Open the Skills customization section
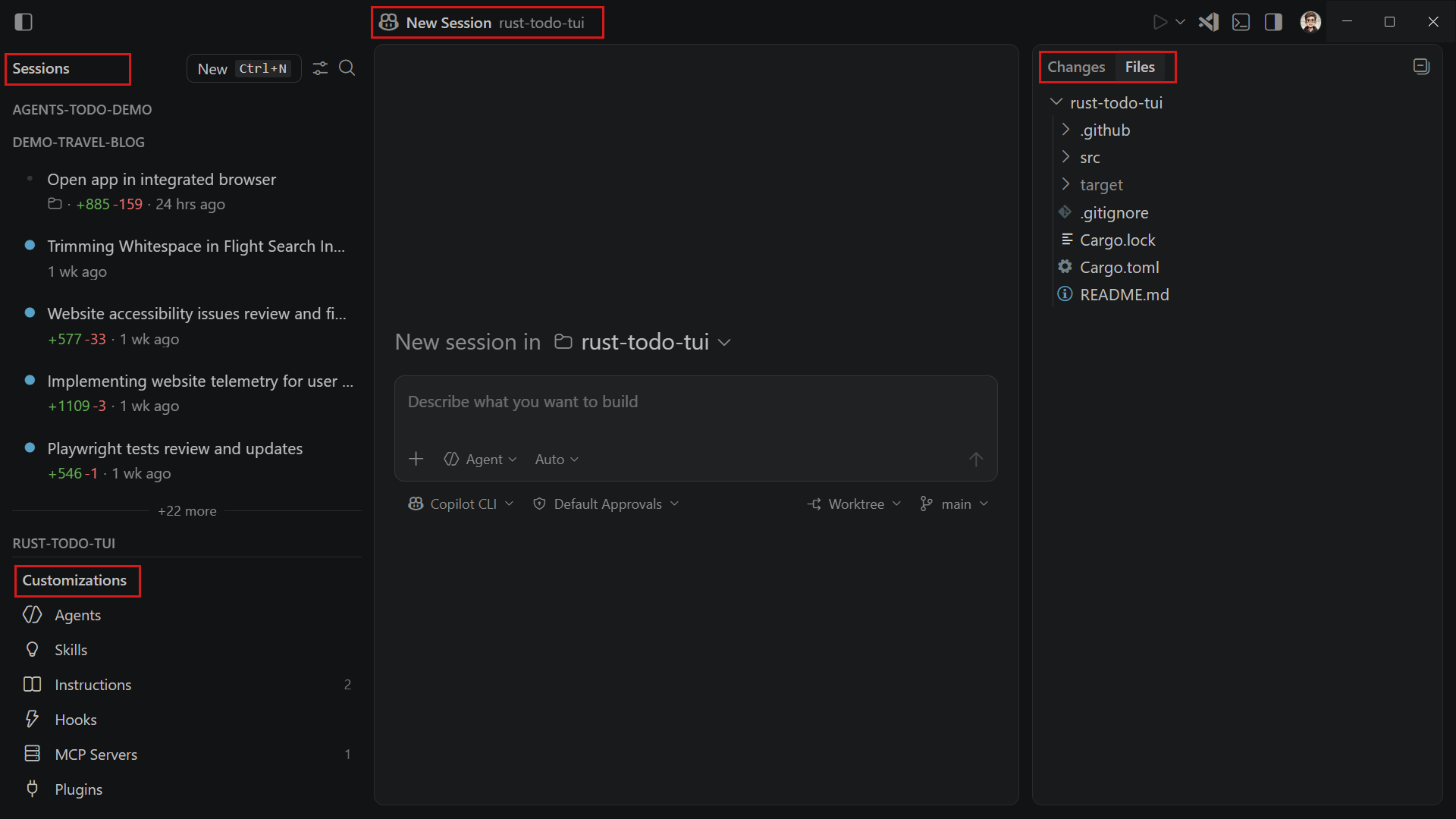1456x819 pixels. pos(70,650)
